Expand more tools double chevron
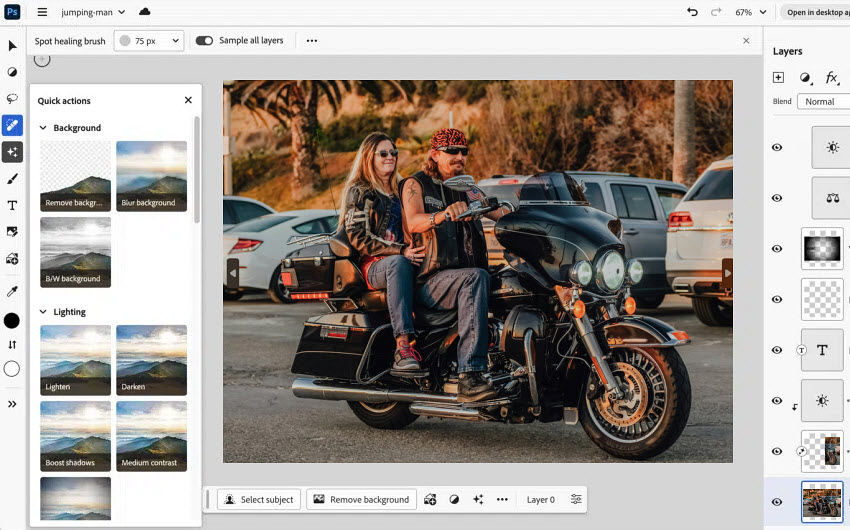 [12, 404]
